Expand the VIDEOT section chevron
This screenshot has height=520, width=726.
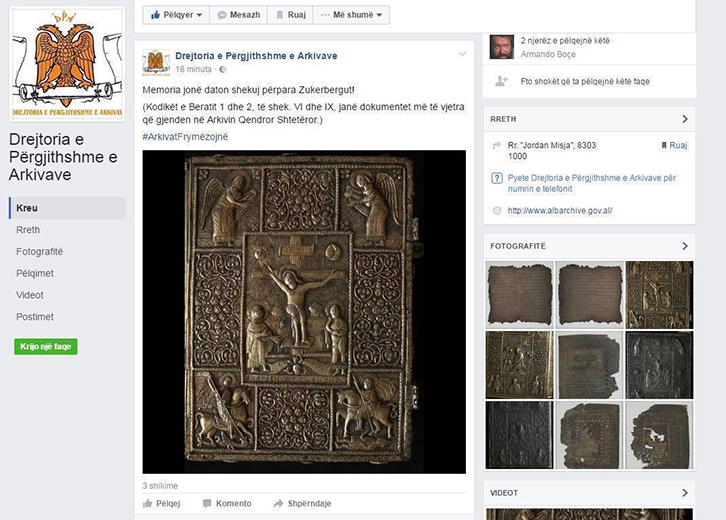click(x=685, y=493)
